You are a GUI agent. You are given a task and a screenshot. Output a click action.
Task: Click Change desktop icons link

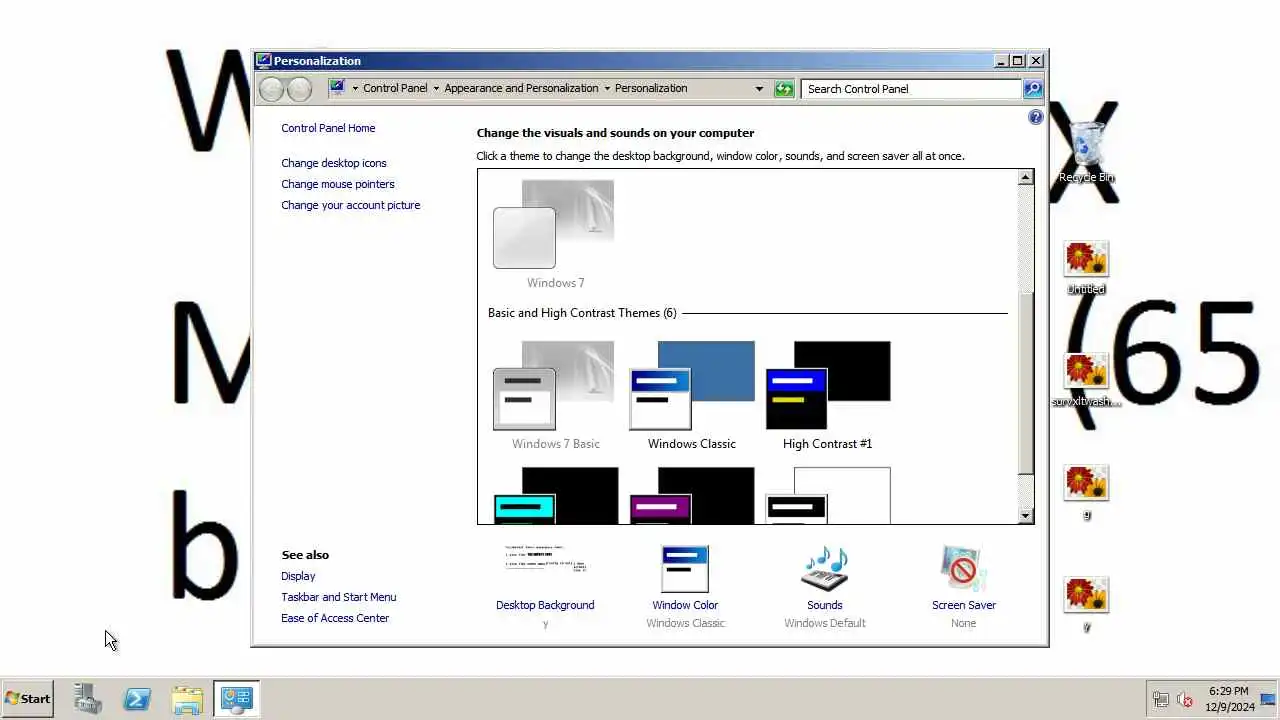(334, 163)
